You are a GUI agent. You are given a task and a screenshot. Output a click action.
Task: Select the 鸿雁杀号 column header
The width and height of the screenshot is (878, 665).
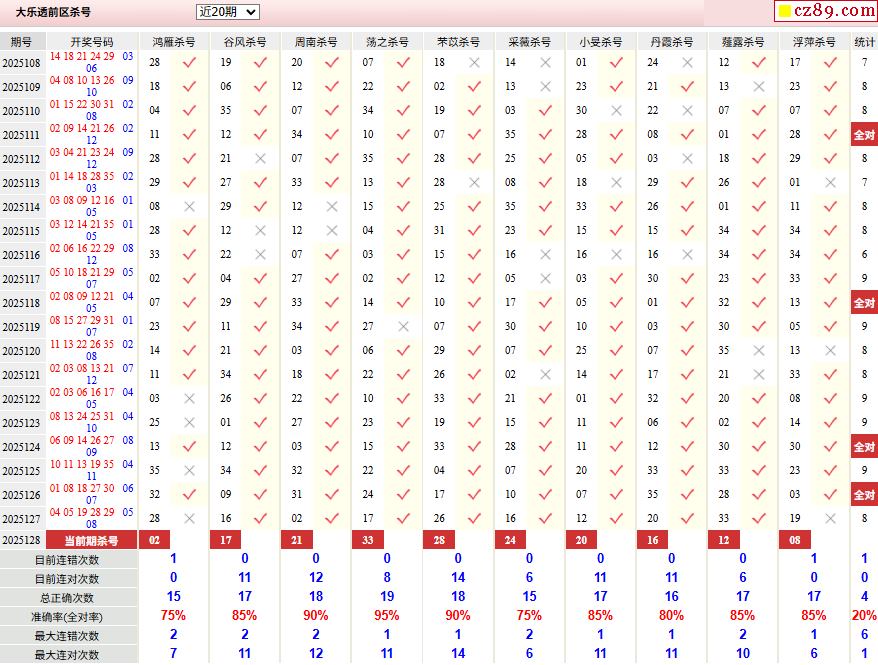click(174, 42)
